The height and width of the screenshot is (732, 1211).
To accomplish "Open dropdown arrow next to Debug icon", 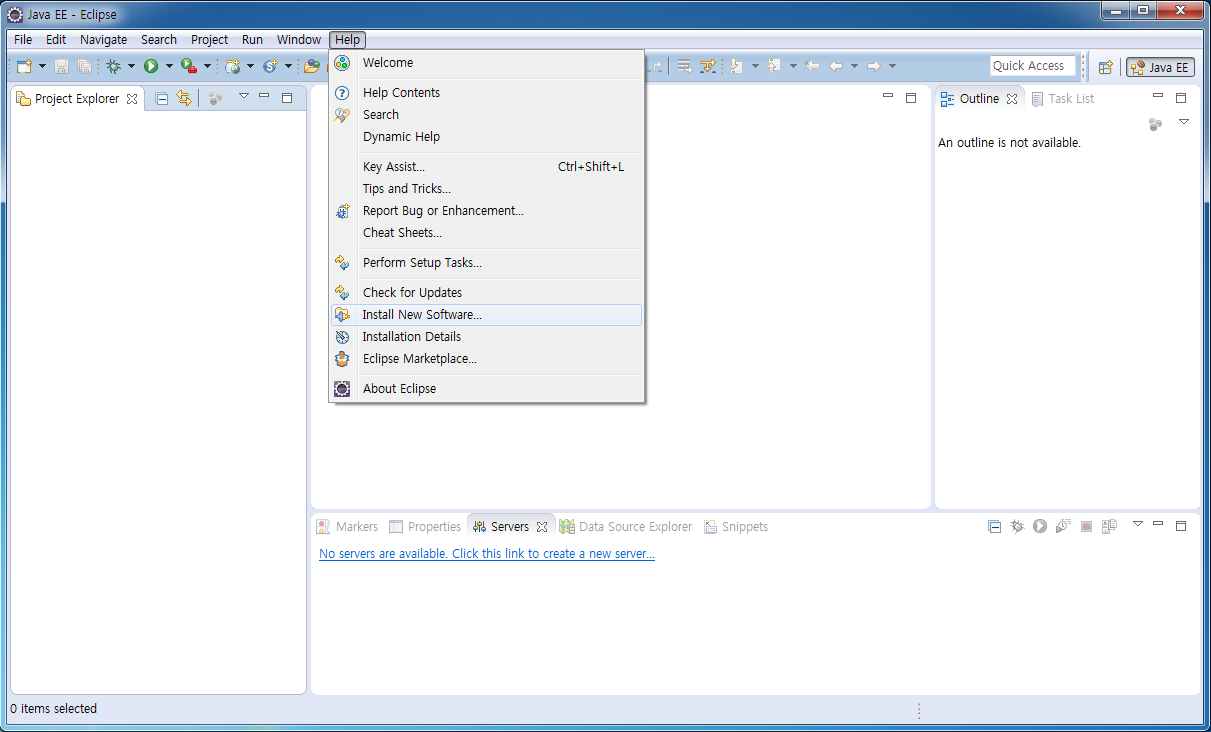I will click(131, 67).
